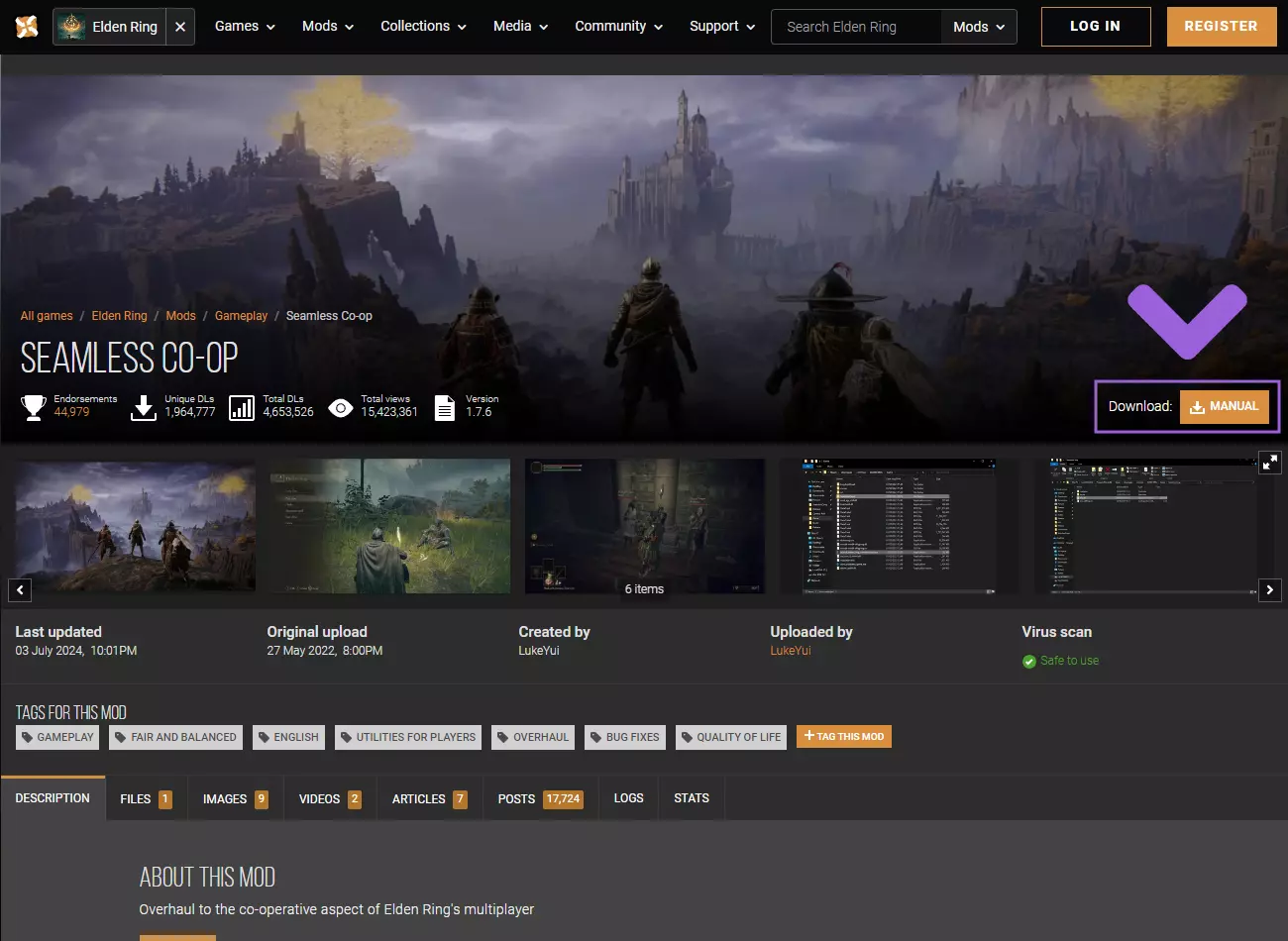1288x941 pixels.
Task: Open Elden Ring breadcrumb link
Action: tap(119, 316)
